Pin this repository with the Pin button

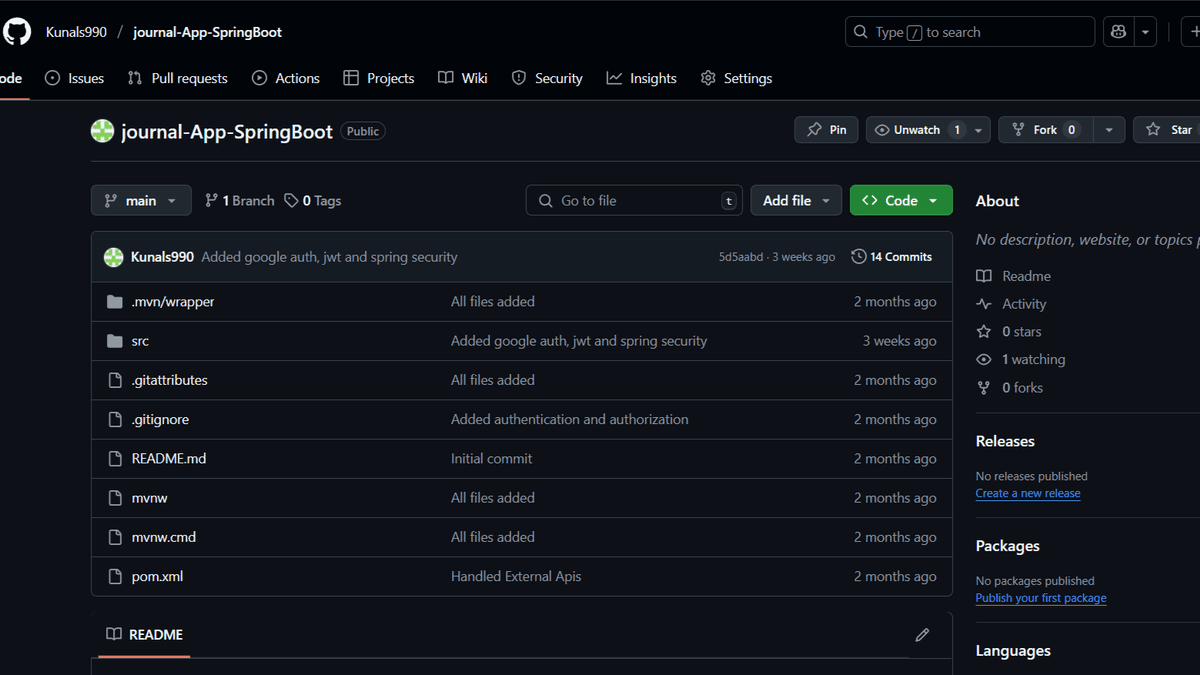pyautogui.click(x=827, y=130)
